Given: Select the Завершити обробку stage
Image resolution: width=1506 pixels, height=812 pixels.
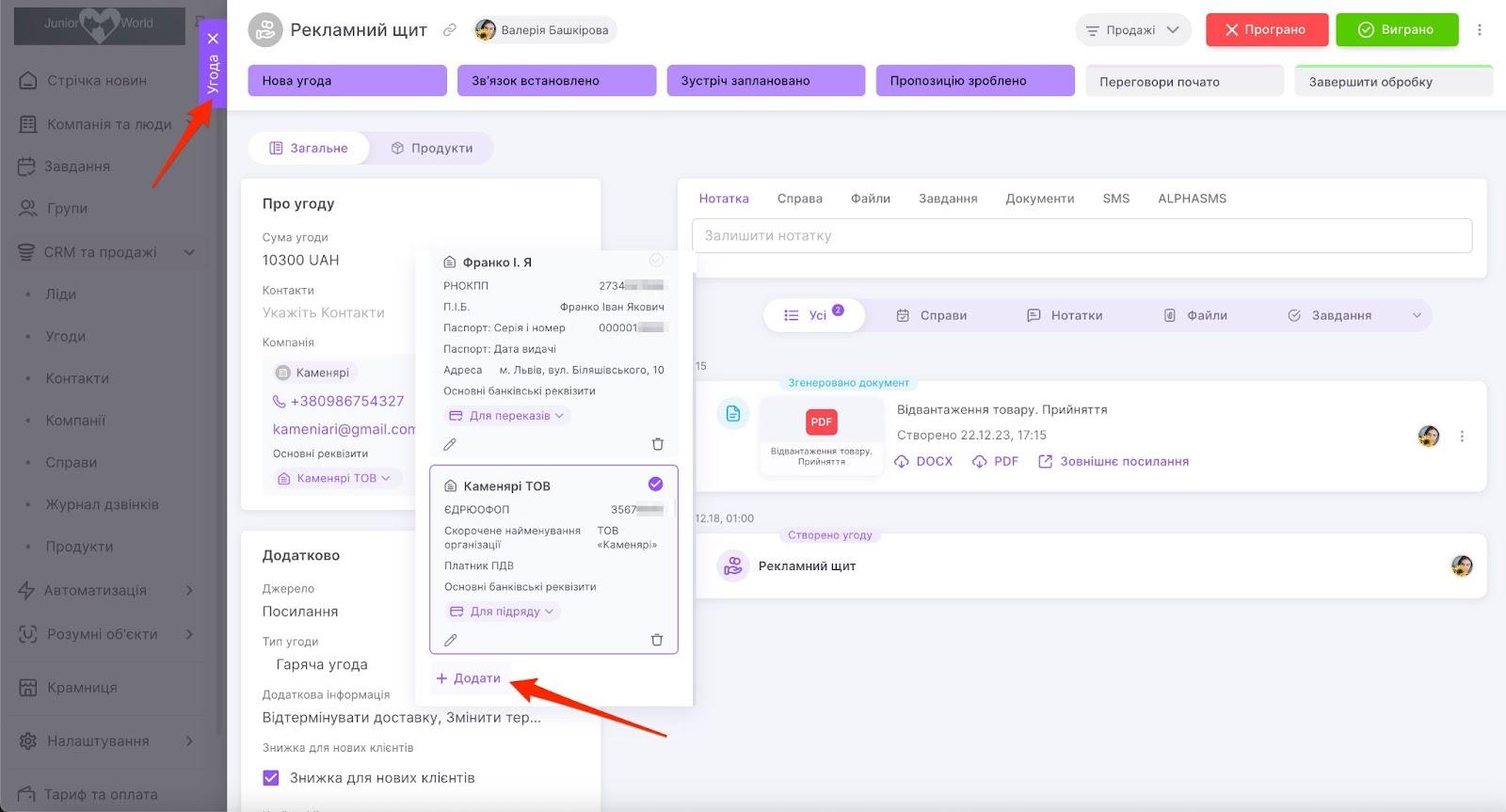Looking at the screenshot, I should (x=1394, y=81).
